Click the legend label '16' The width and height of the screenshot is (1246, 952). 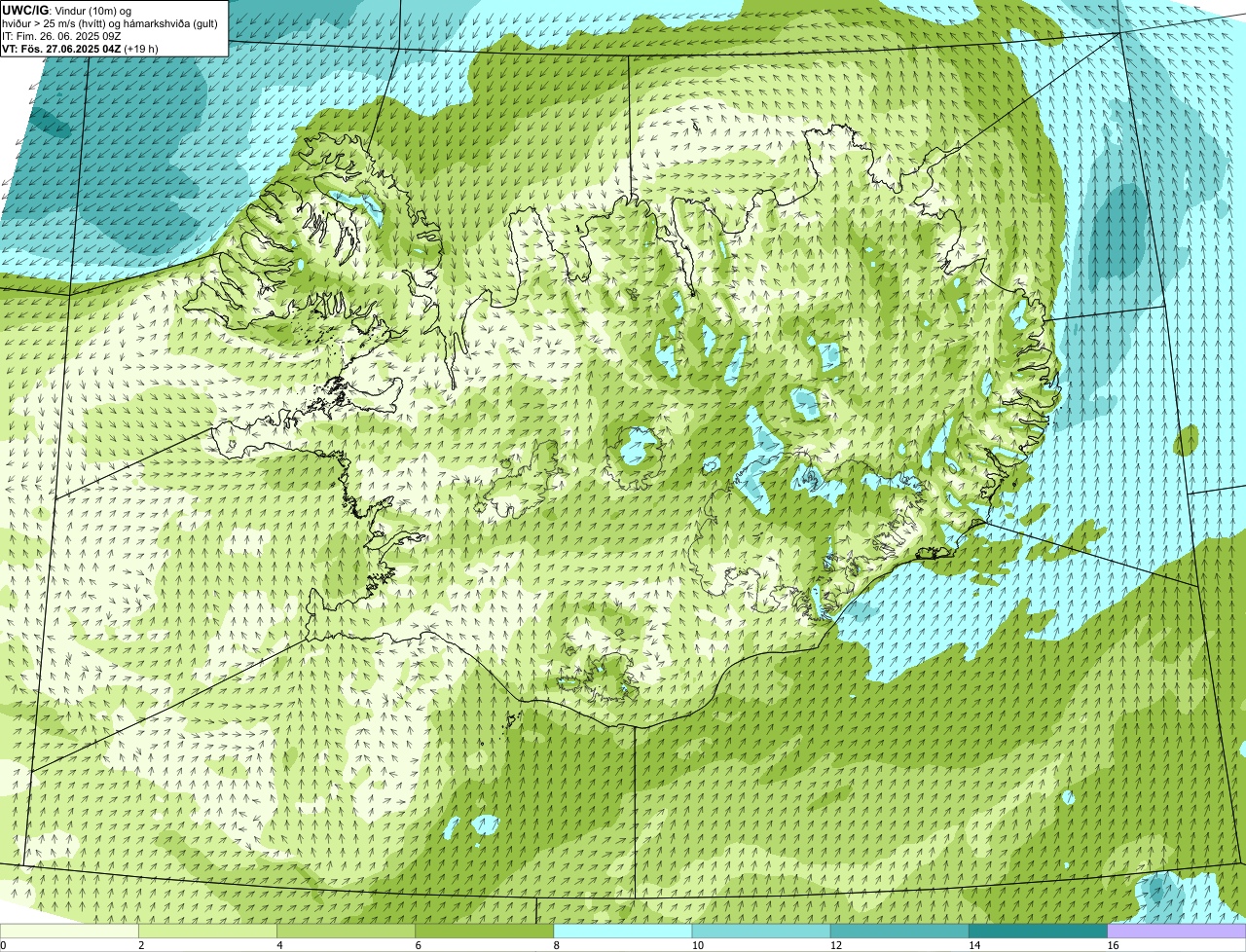pos(1113,945)
